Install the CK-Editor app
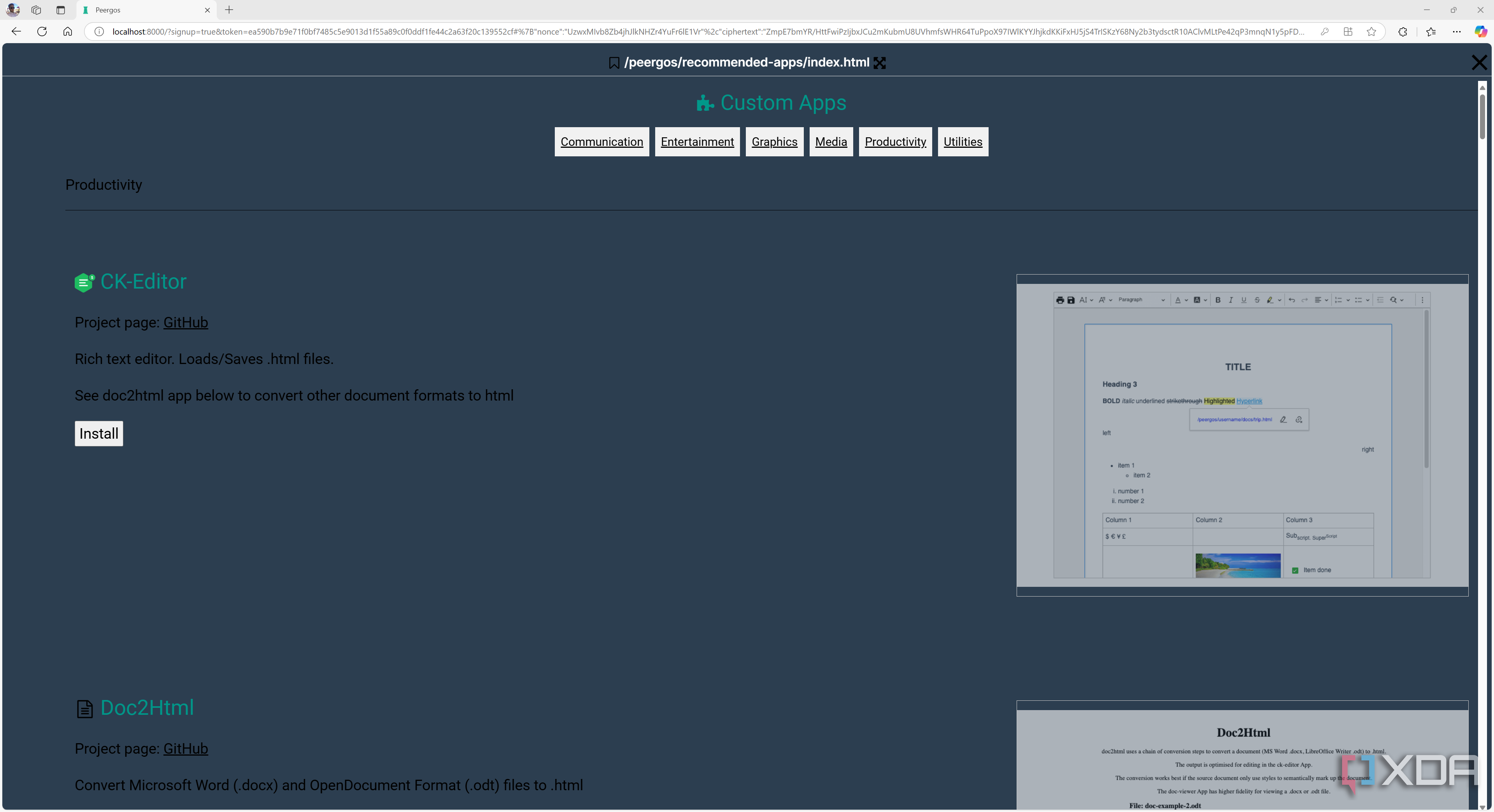Viewport: 1494px width, 812px height. [x=98, y=434]
